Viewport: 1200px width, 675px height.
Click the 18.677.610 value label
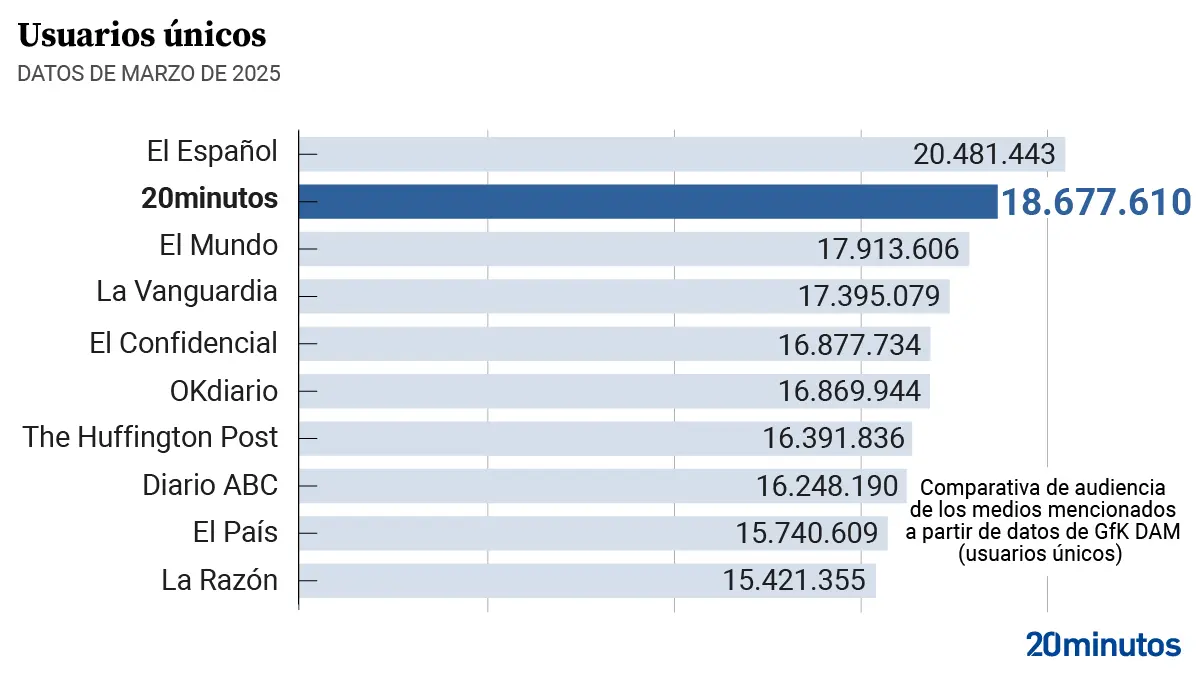coord(1096,202)
